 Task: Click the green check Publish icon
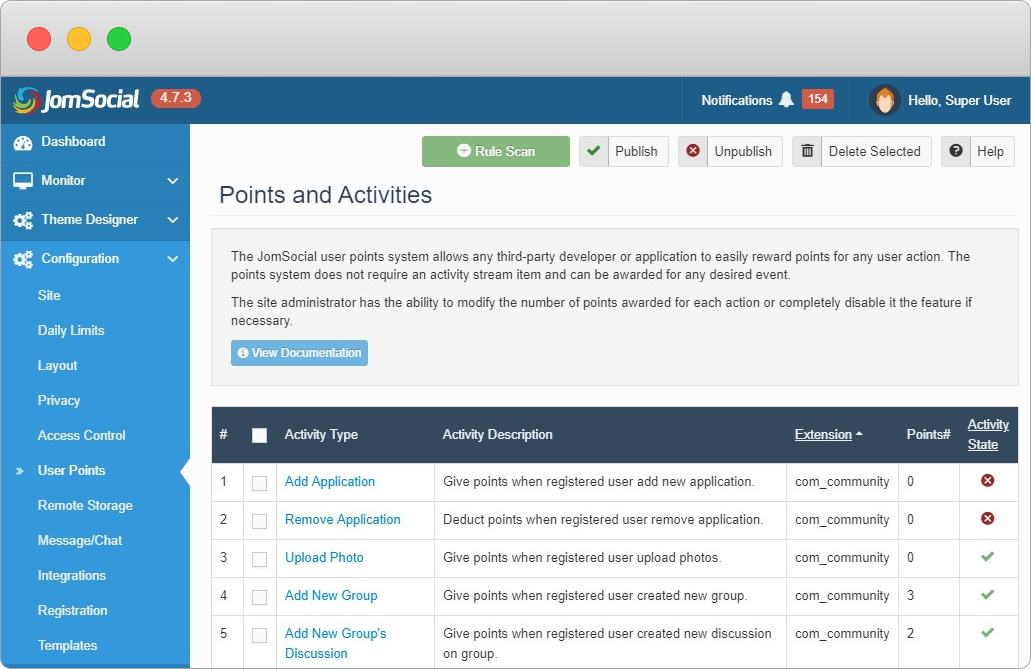pyautogui.click(x=594, y=151)
